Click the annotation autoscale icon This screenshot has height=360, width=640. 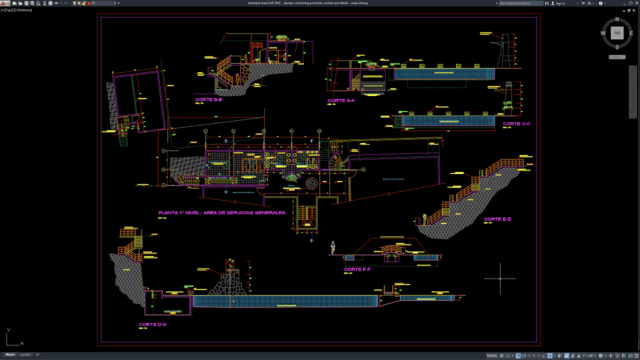tap(573, 356)
